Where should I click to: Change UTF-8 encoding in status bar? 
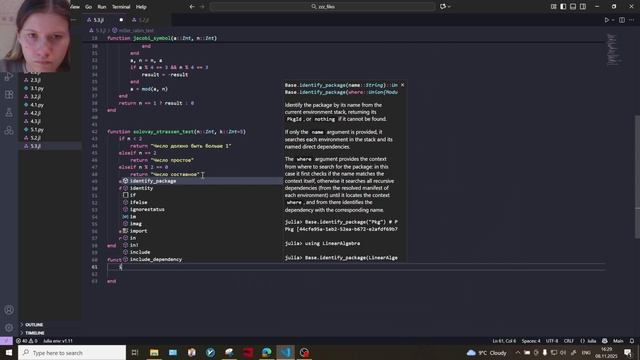552,341
